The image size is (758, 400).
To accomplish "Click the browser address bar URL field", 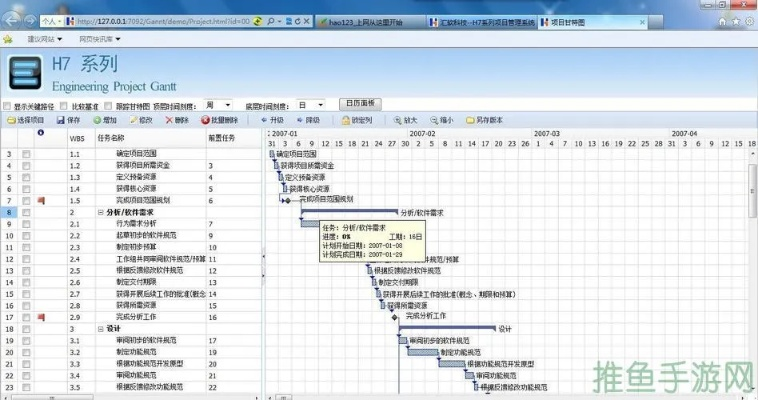I will pos(150,21).
